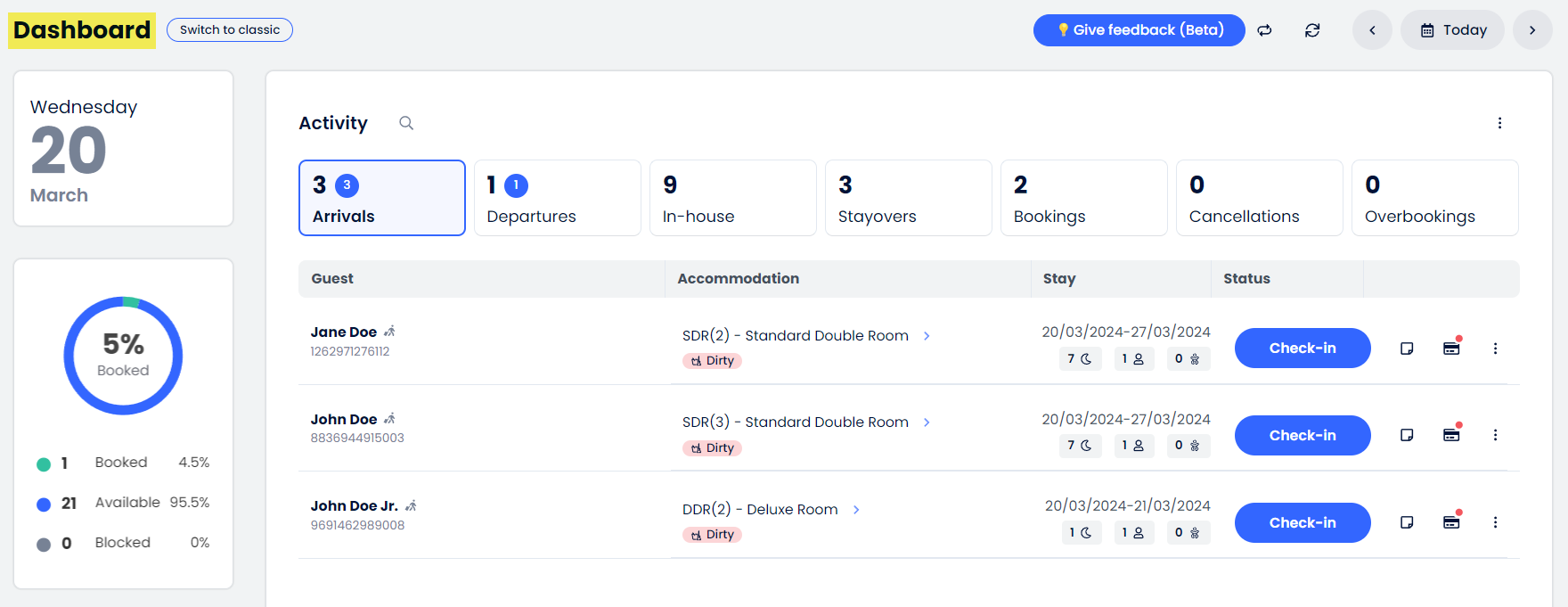Open the Activity search icon
Screen dimensions: 1568x607
[x=406, y=123]
